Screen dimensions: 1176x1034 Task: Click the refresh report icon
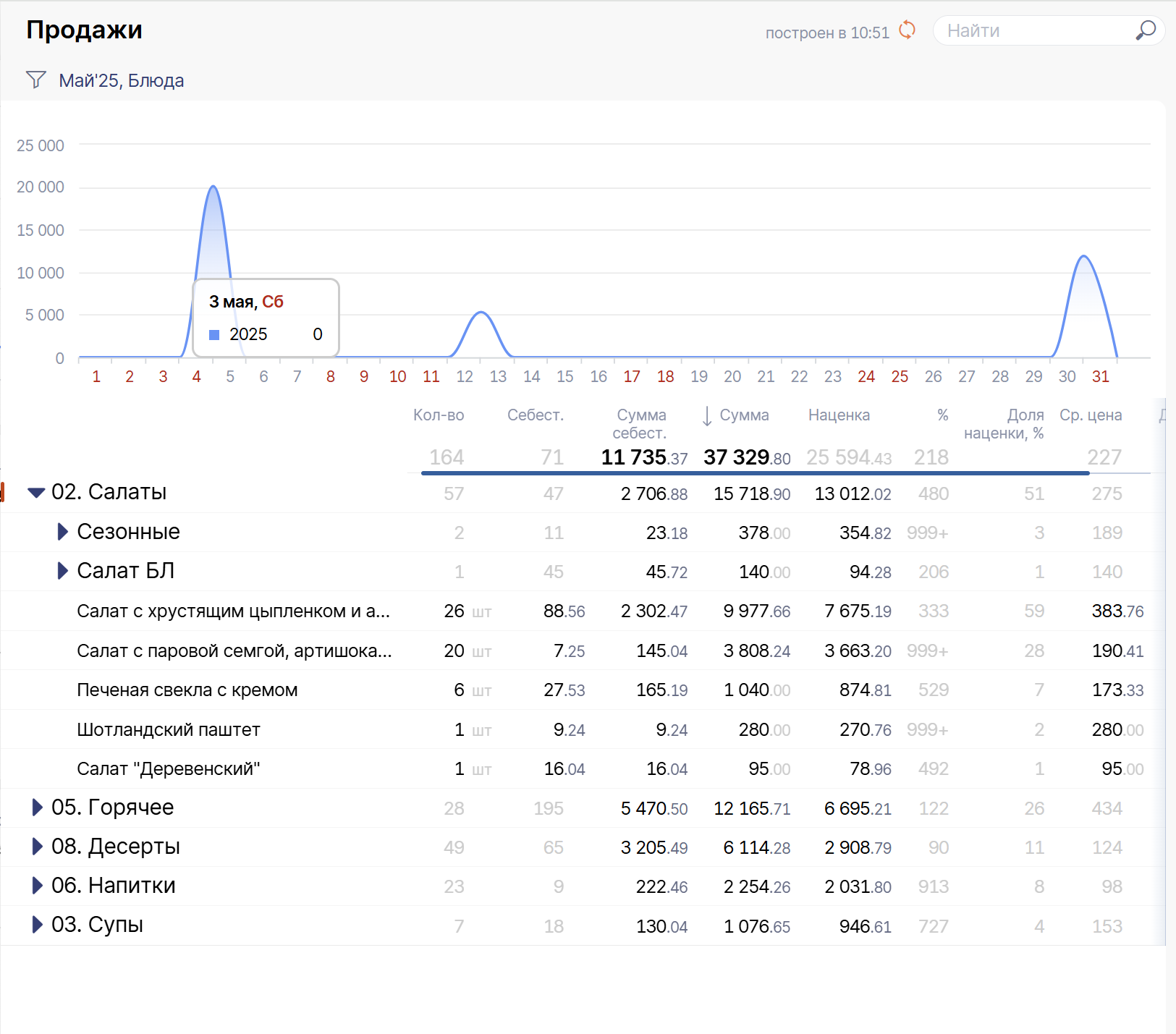click(x=907, y=30)
